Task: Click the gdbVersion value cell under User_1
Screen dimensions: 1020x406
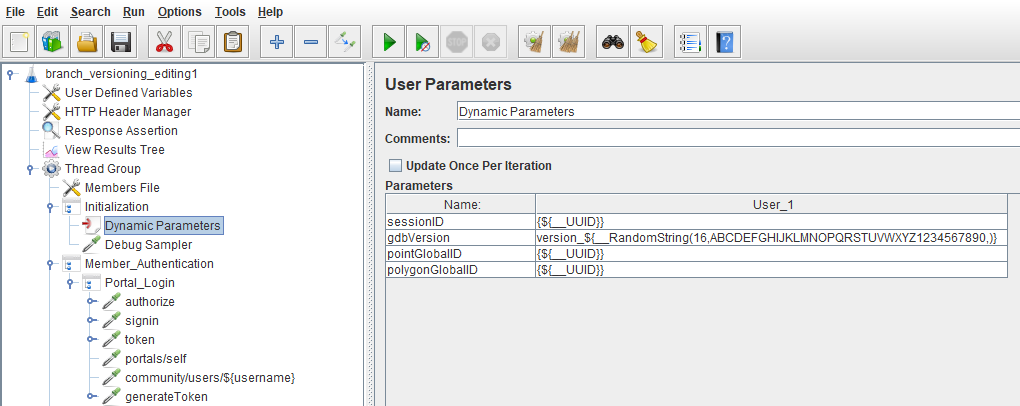Action: tap(770, 238)
